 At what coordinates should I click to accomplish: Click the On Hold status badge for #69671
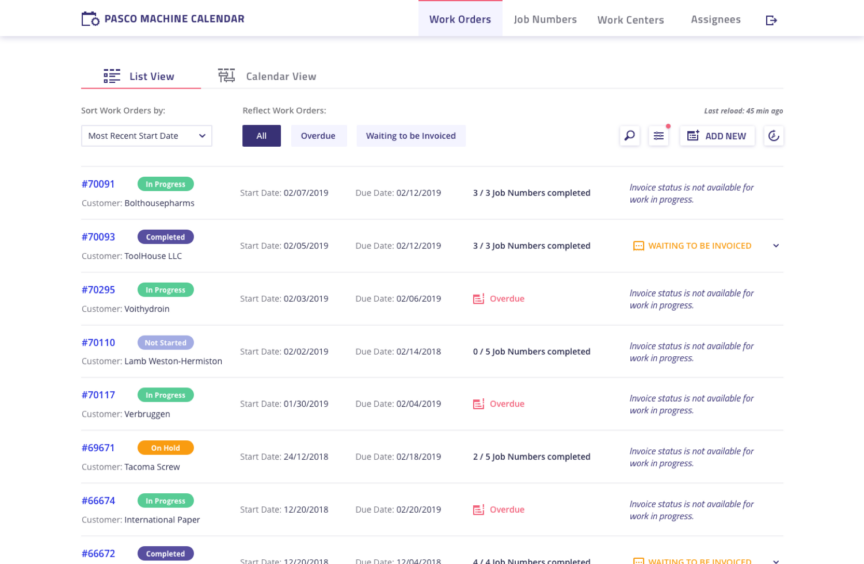(x=165, y=448)
